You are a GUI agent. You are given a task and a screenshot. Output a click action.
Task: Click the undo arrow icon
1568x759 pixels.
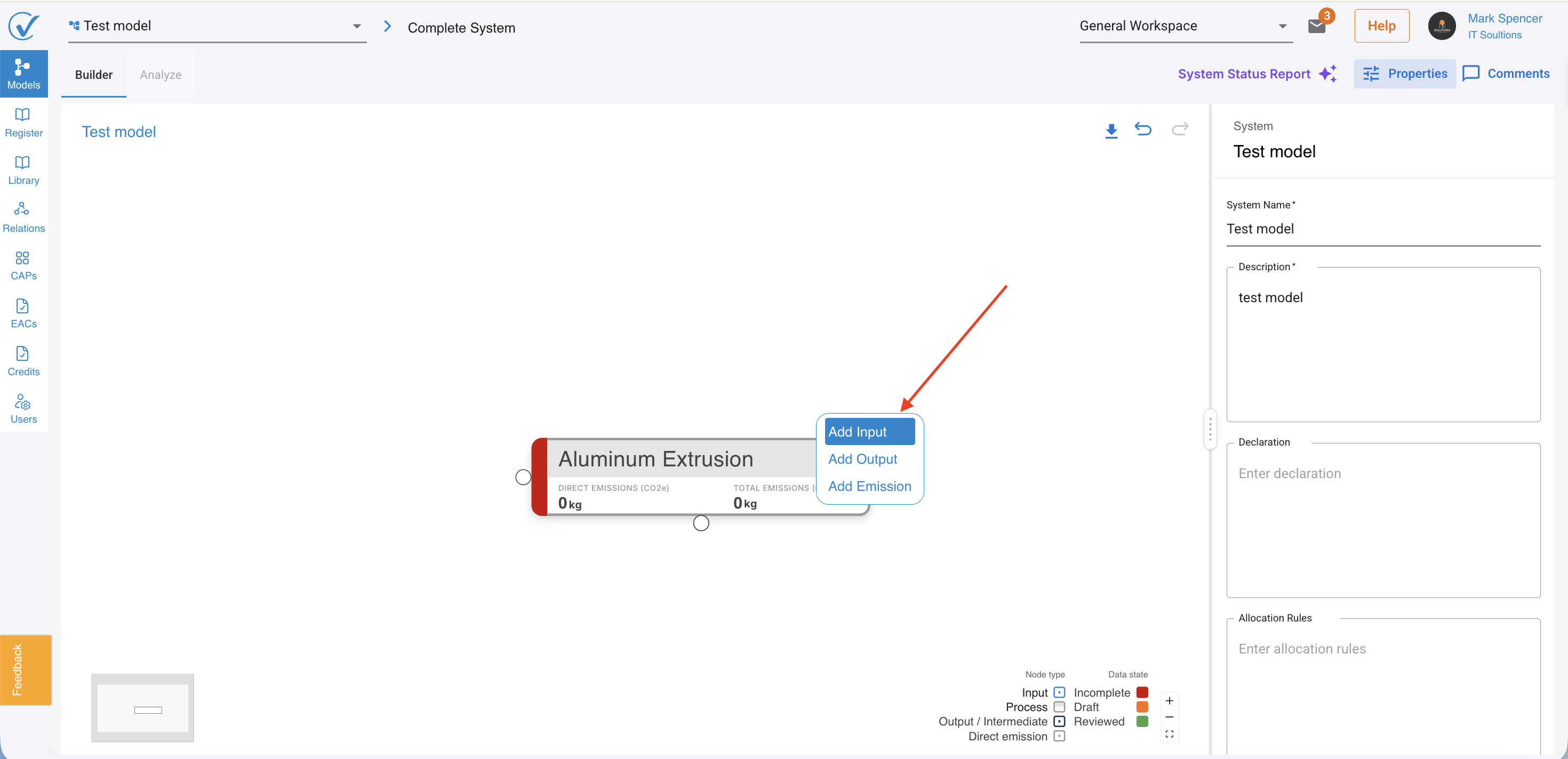[x=1142, y=129]
